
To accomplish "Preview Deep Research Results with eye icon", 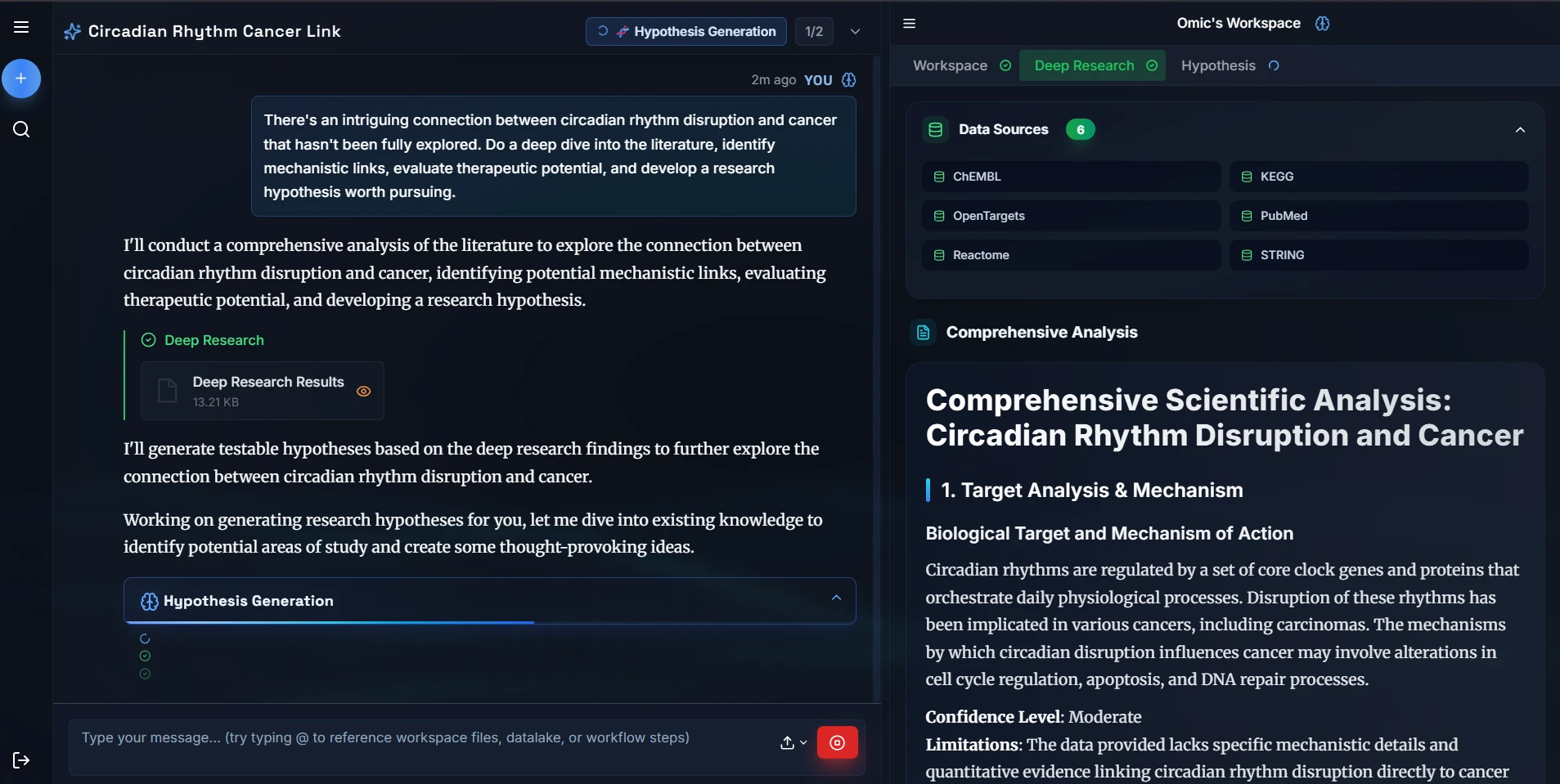I will (364, 392).
